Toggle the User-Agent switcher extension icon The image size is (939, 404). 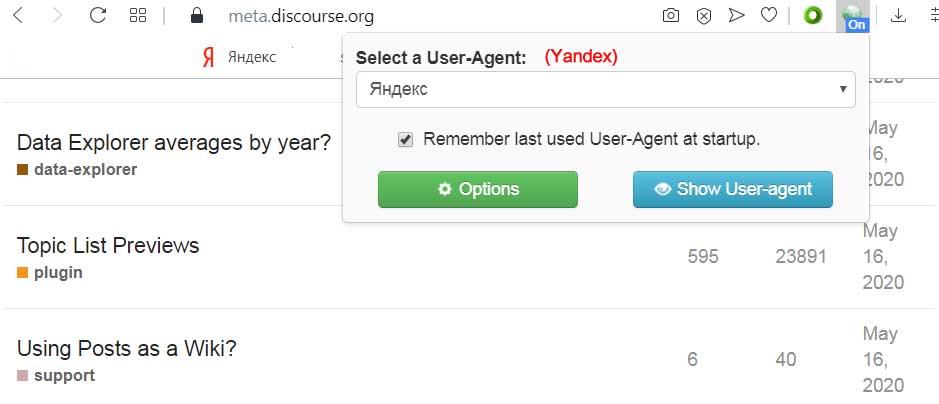tap(853, 16)
